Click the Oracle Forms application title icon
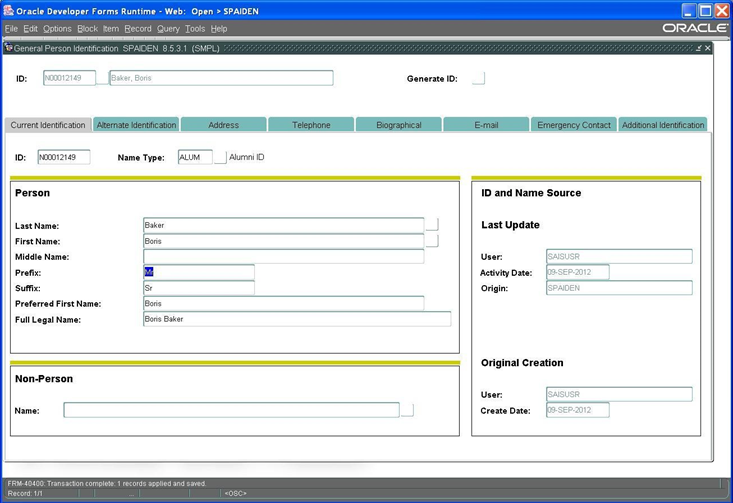This screenshot has width=733, height=503. coord(8,10)
